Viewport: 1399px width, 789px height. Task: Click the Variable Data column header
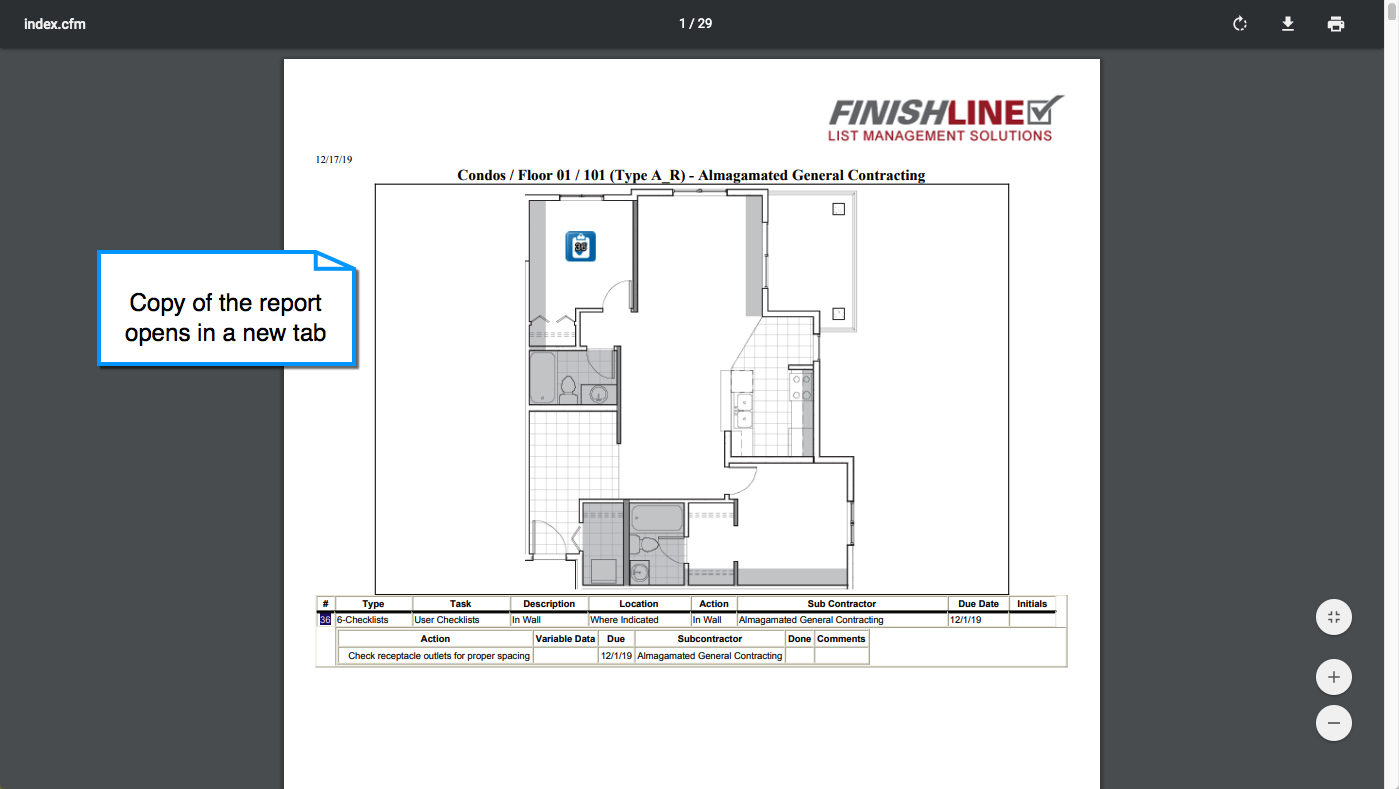coord(565,638)
